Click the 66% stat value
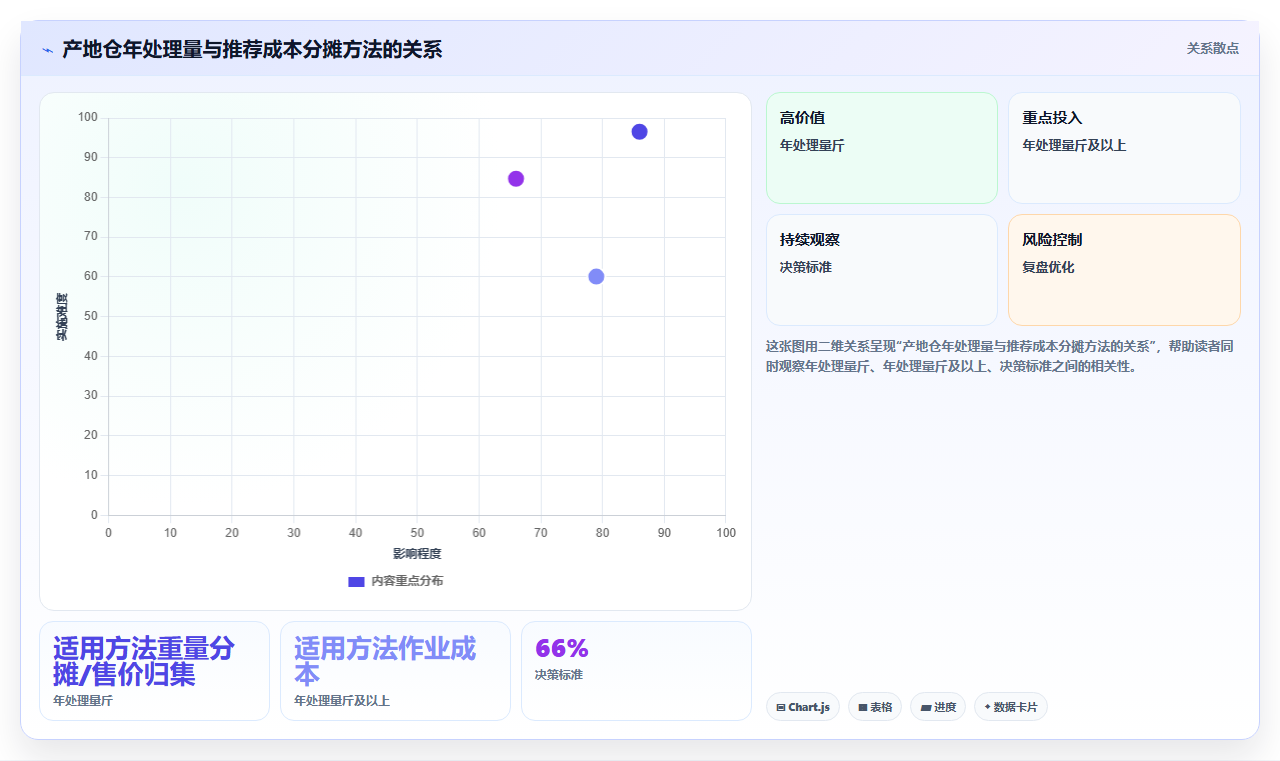Screen dimensions: 1280x761 562,648
